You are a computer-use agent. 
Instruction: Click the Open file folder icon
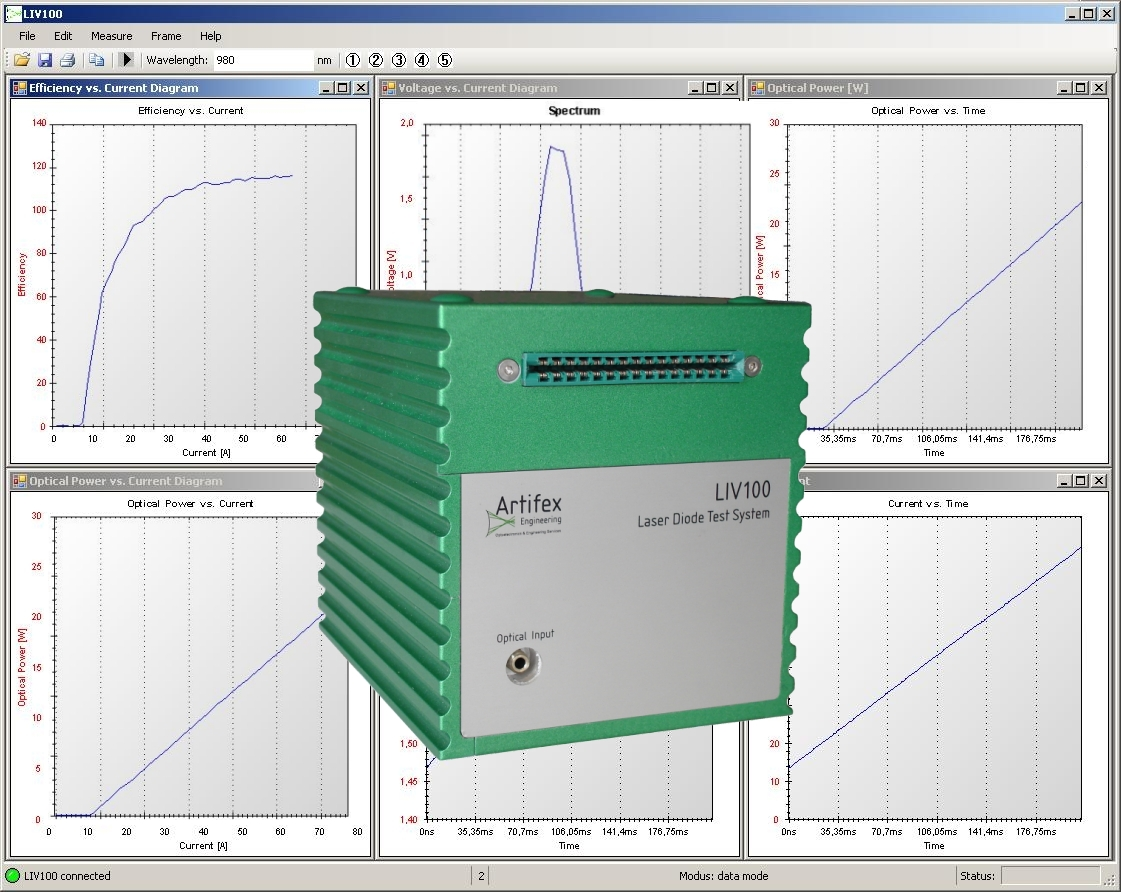click(x=21, y=60)
